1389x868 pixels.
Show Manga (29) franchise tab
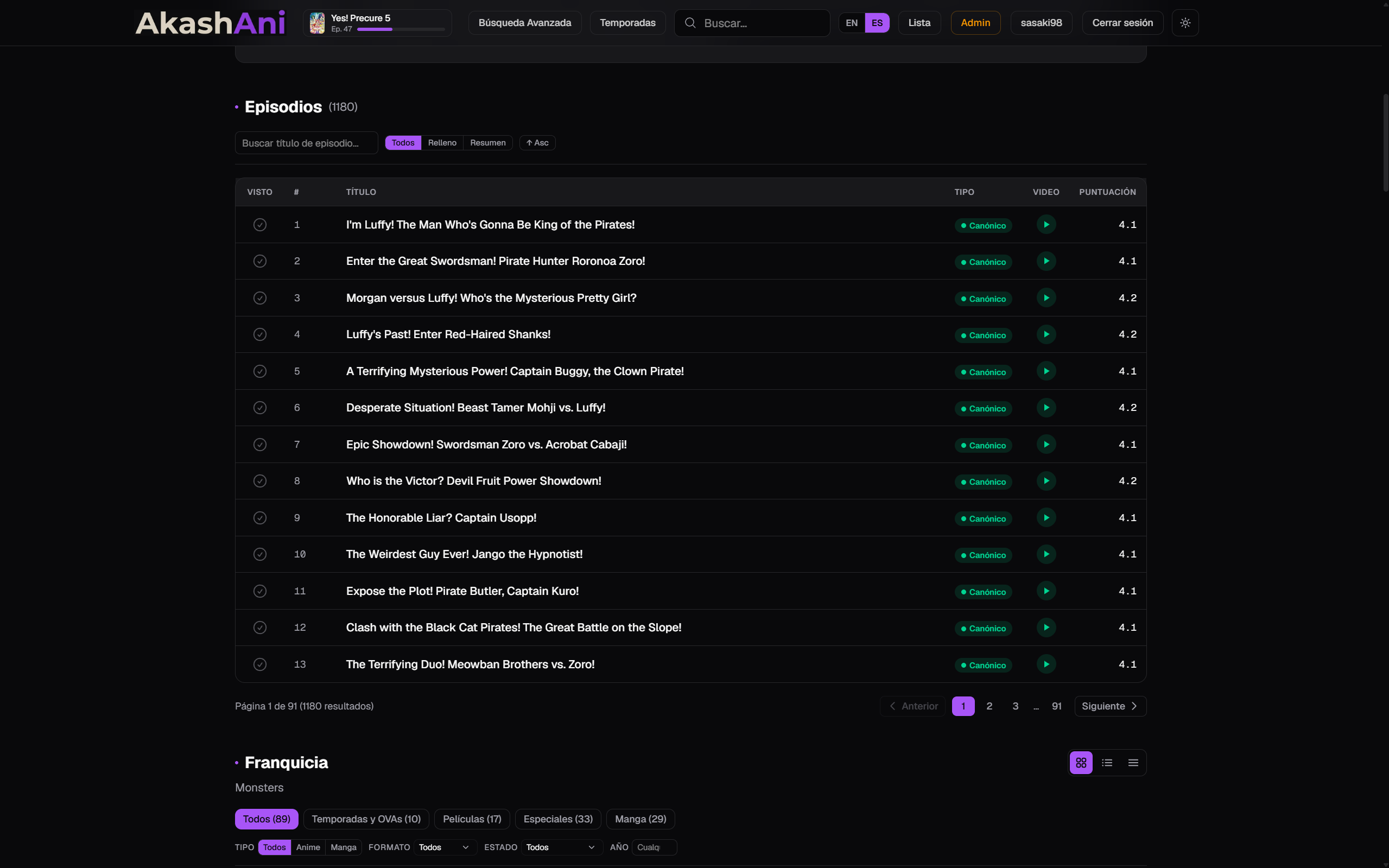640,819
